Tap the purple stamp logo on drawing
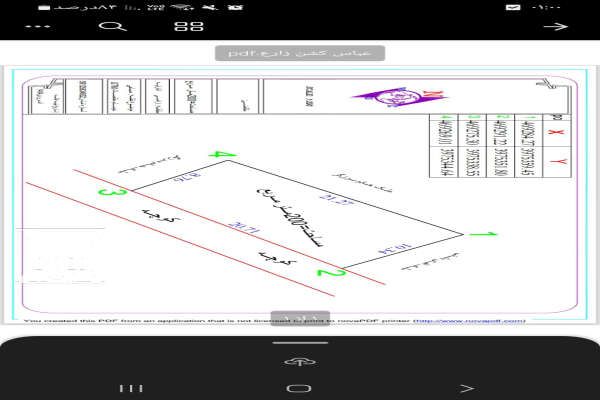Screen dimensions: 600x400 [x=400, y=96]
